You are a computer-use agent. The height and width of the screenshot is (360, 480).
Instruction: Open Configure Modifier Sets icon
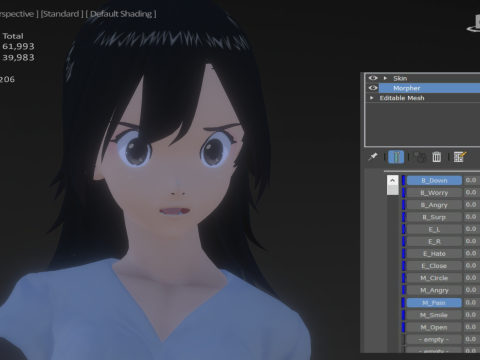click(460, 157)
